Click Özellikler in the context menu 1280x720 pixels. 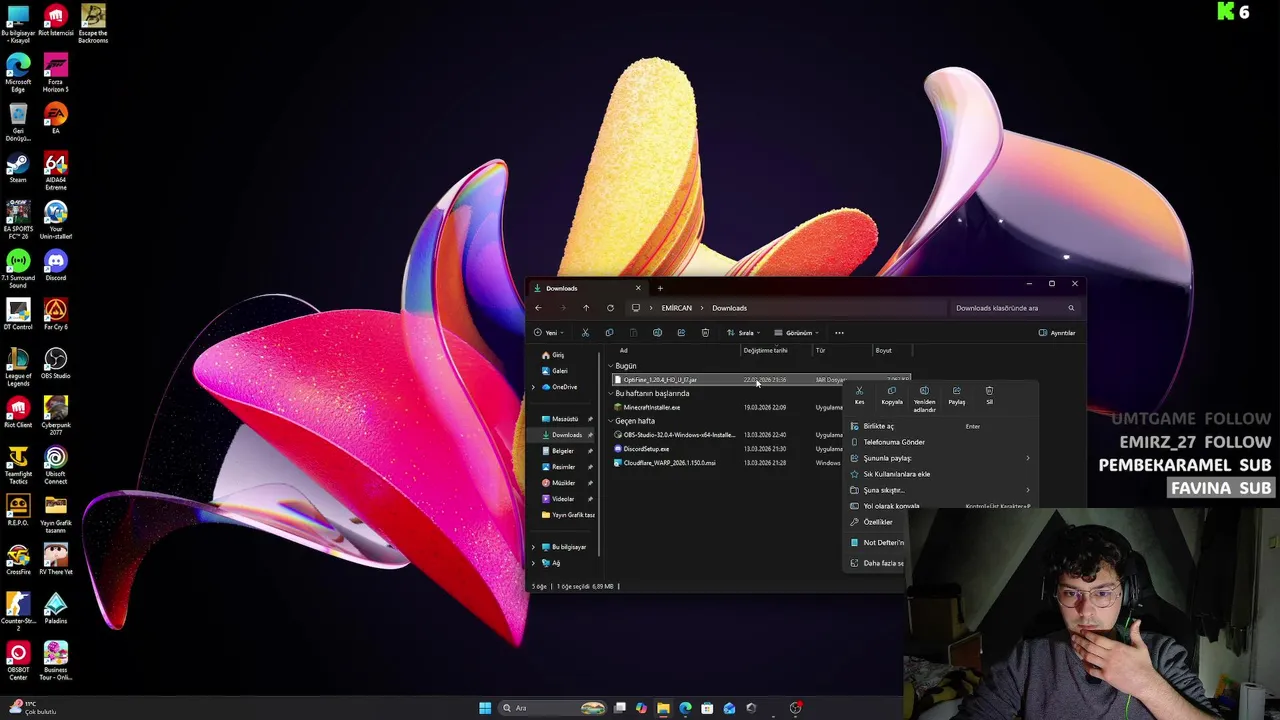pyautogui.click(x=878, y=522)
